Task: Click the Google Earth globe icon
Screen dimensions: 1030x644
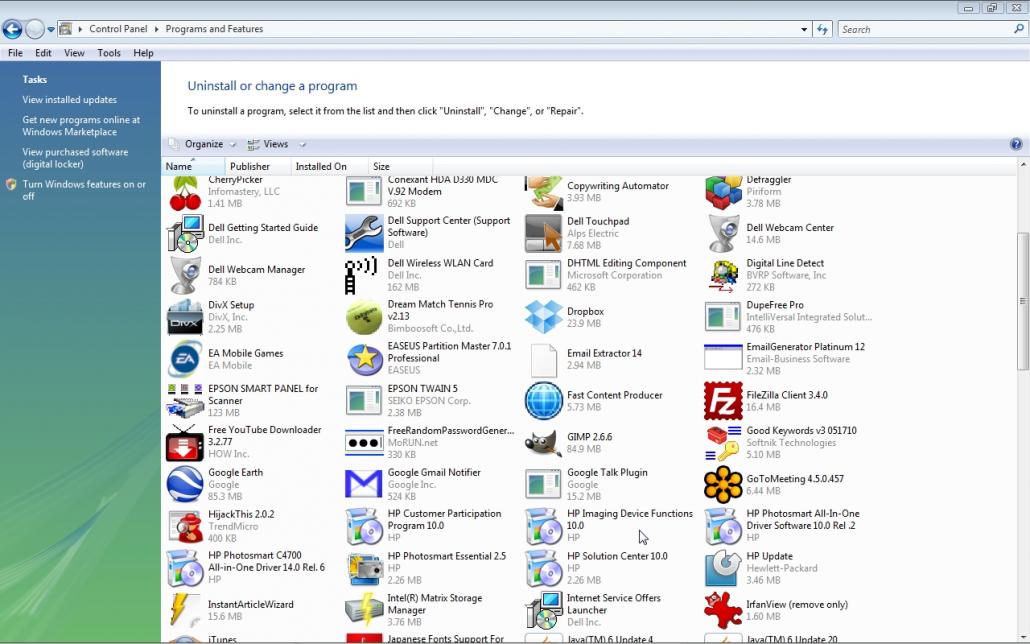Action: (185, 484)
